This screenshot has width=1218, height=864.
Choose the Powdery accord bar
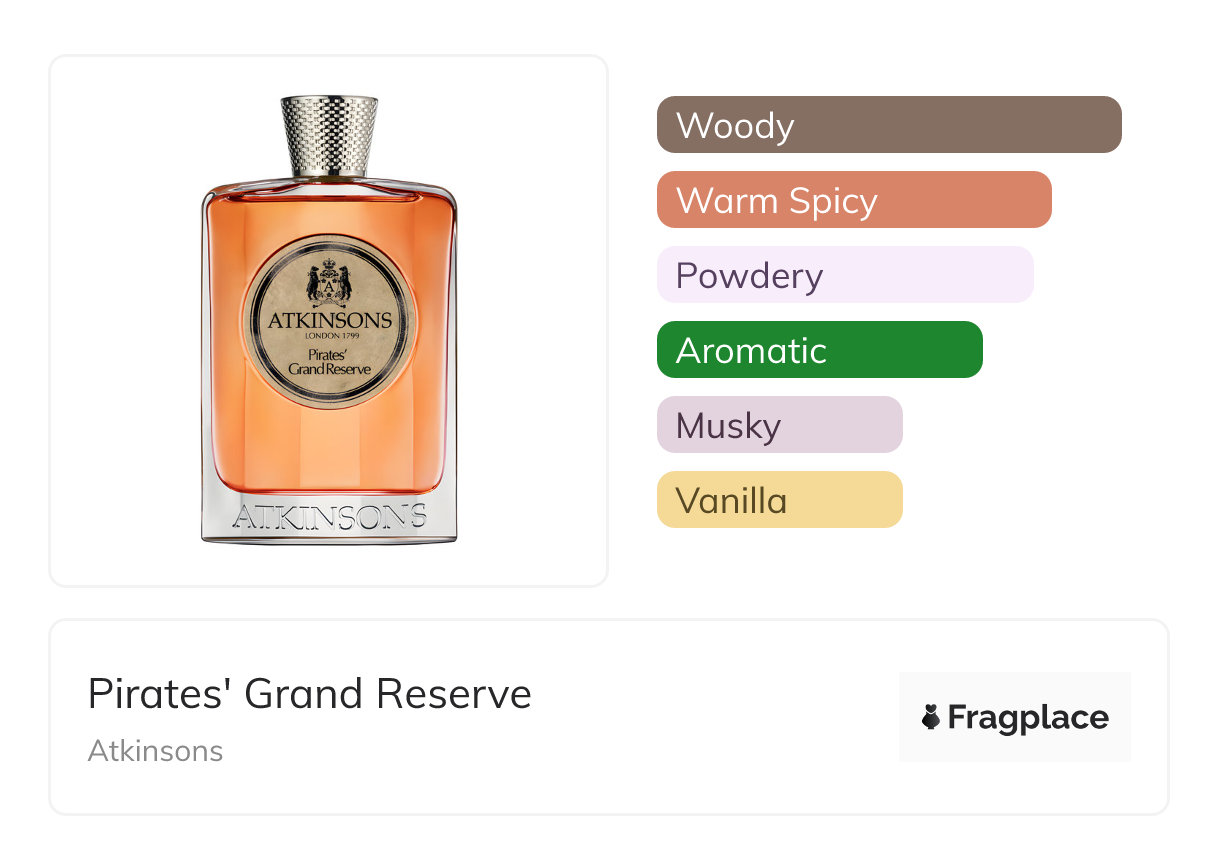845,275
